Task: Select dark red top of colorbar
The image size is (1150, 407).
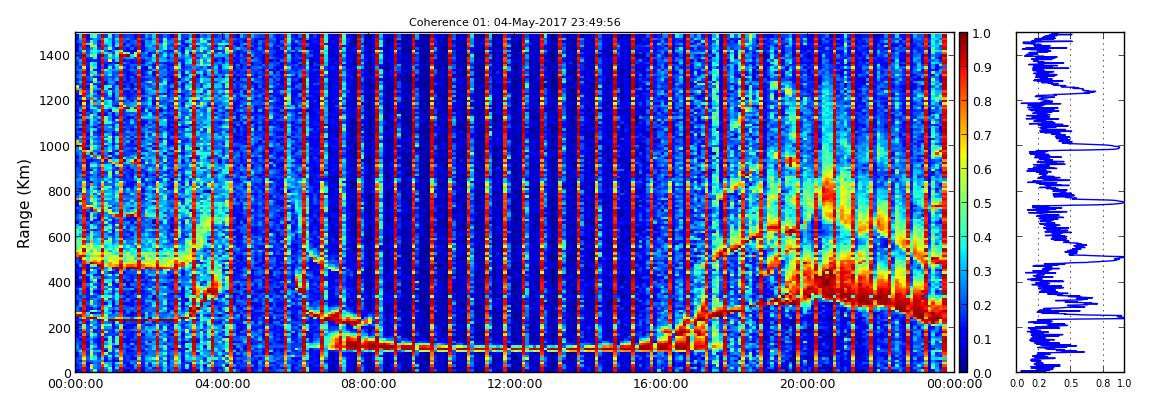Action: coord(963,38)
